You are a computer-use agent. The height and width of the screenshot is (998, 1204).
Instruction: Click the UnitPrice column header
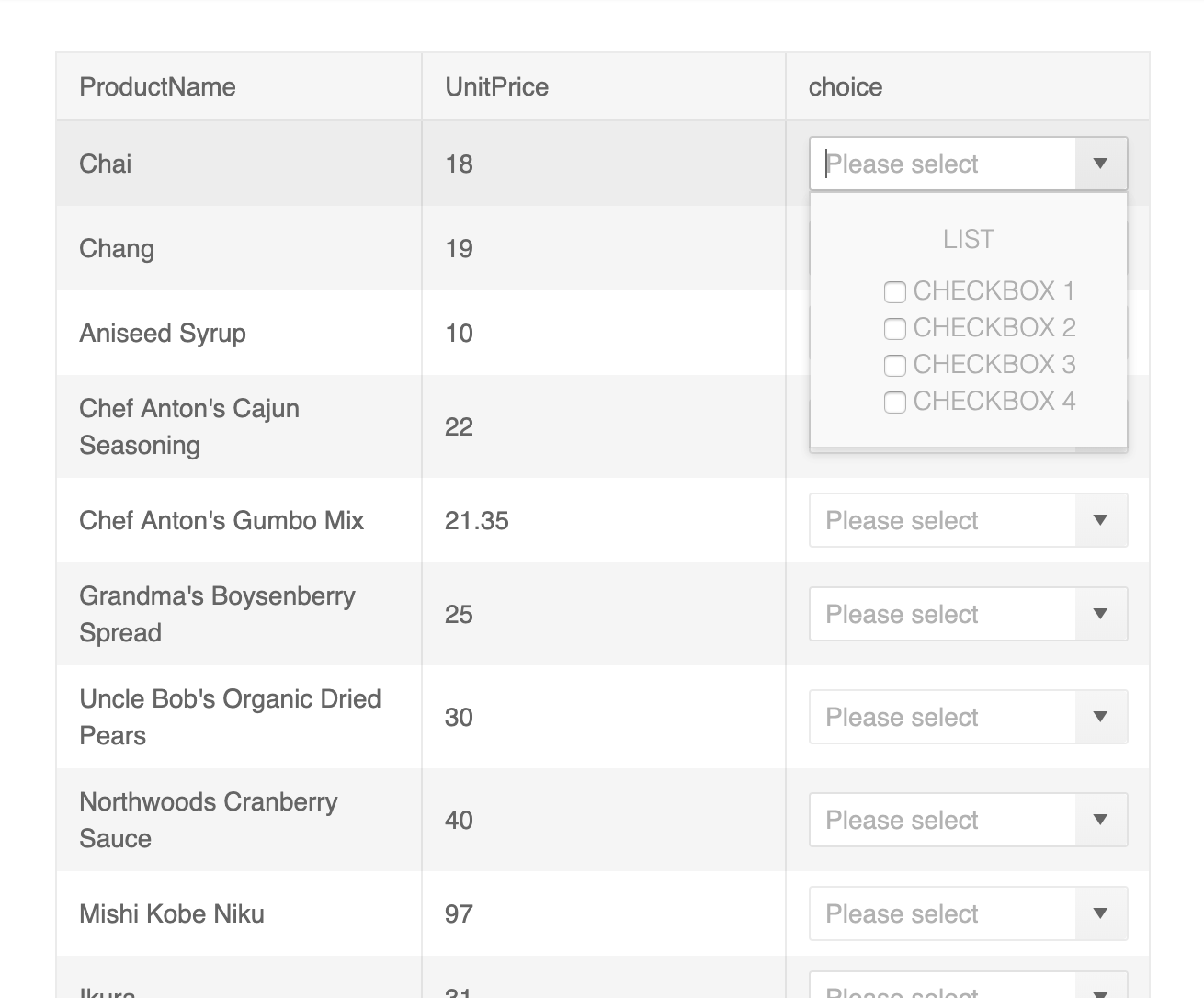click(x=497, y=87)
